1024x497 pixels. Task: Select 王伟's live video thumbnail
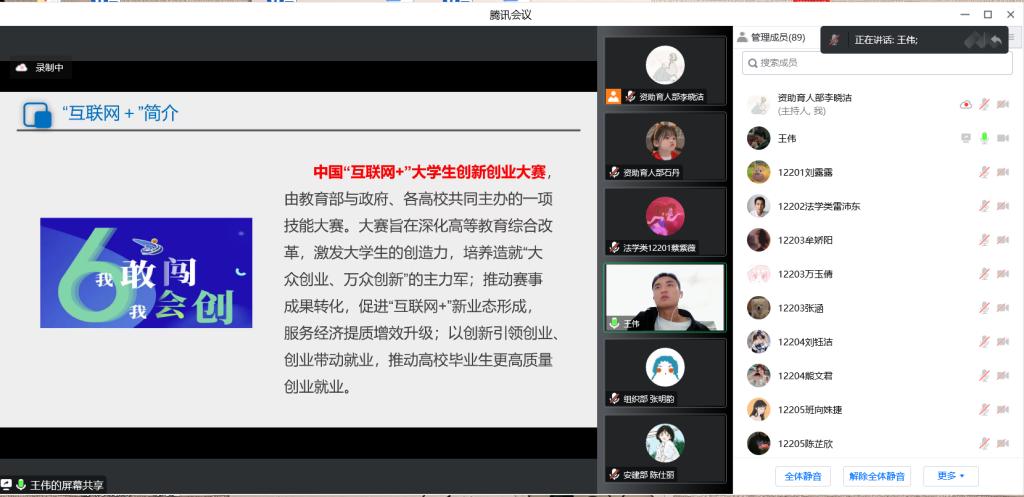click(665, 297)
